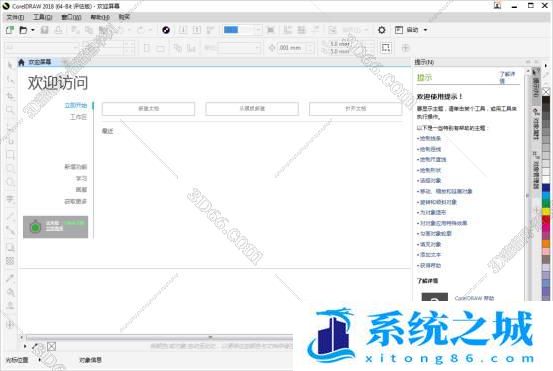553x371 pixels.
Task: Select the Text tool
Action: click(x=10, y=200)
